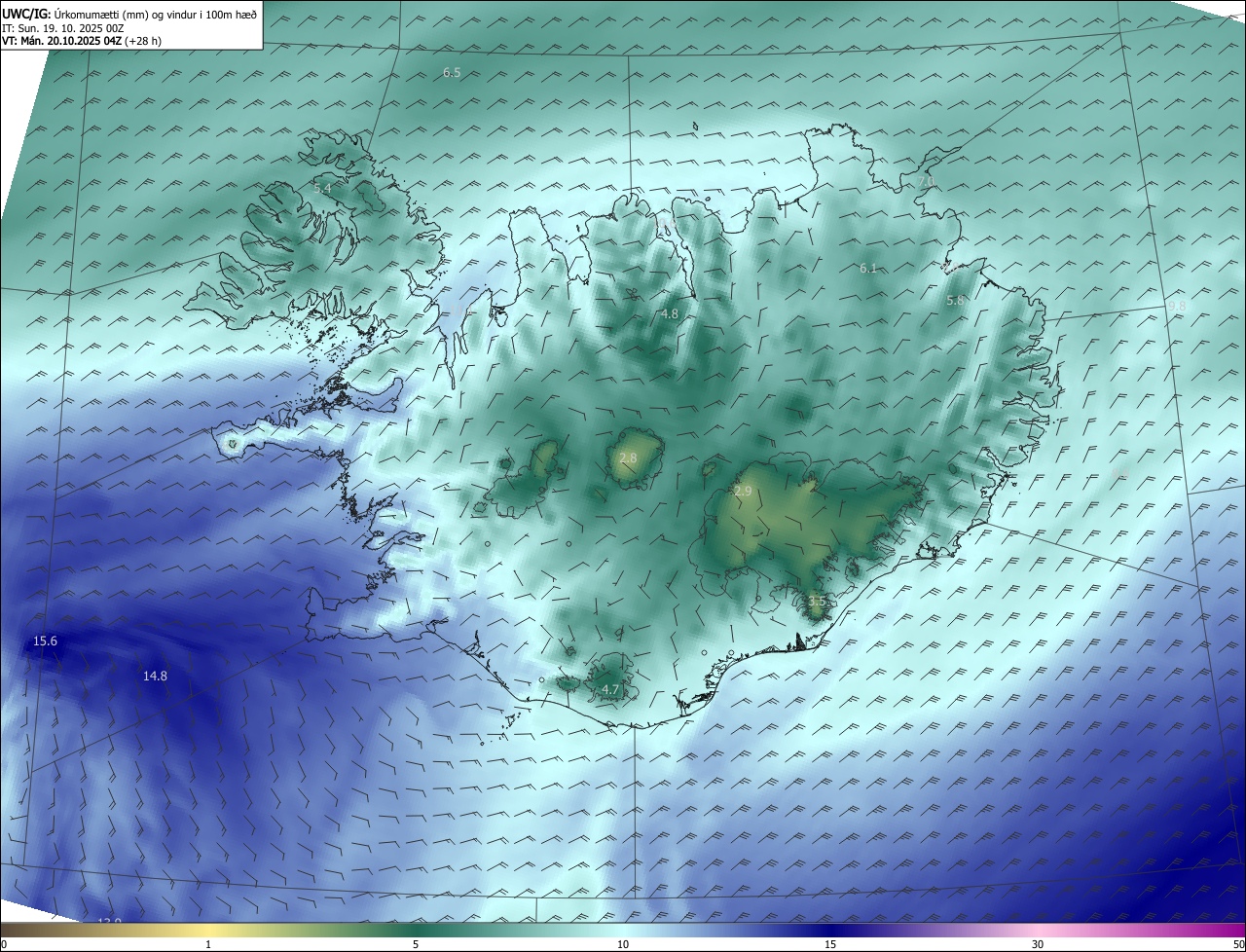Image resolution: width=1246 pixels, height=952 pixels.
Task: Click the precipitation color scale bar
Action: click(x=623, y=930)
